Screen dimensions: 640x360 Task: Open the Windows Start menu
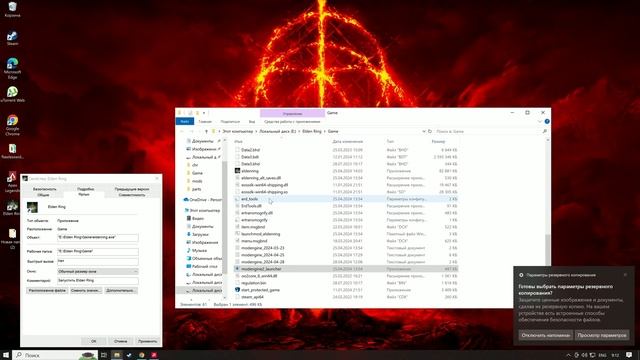click(6, 355)
